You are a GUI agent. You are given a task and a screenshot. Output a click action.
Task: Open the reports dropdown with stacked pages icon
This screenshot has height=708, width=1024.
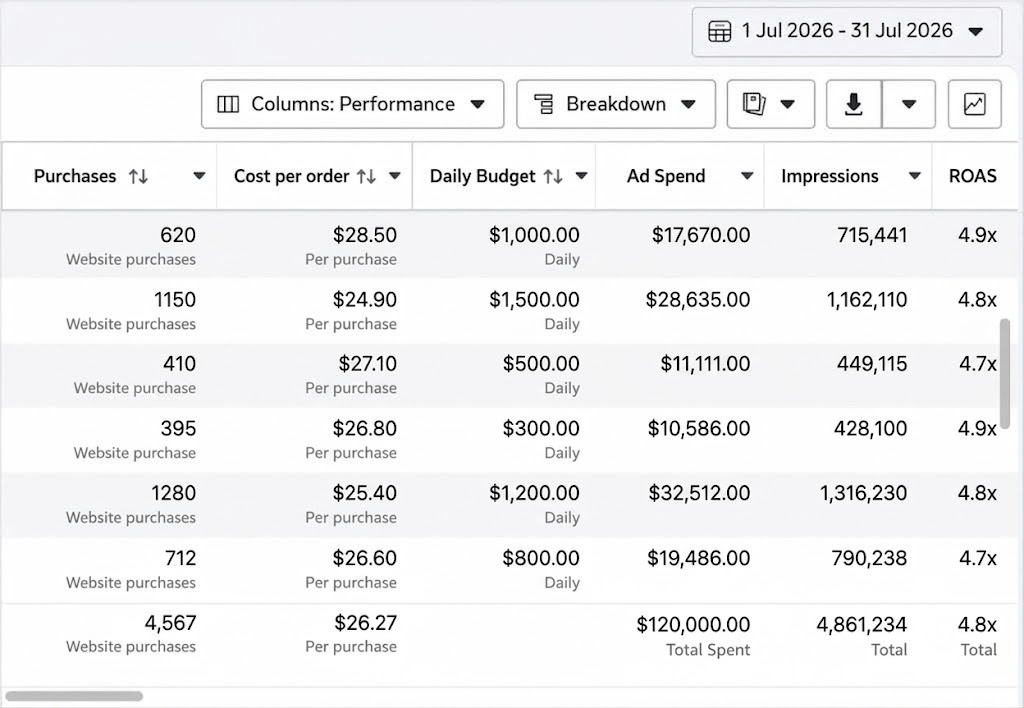click(771, 104)
